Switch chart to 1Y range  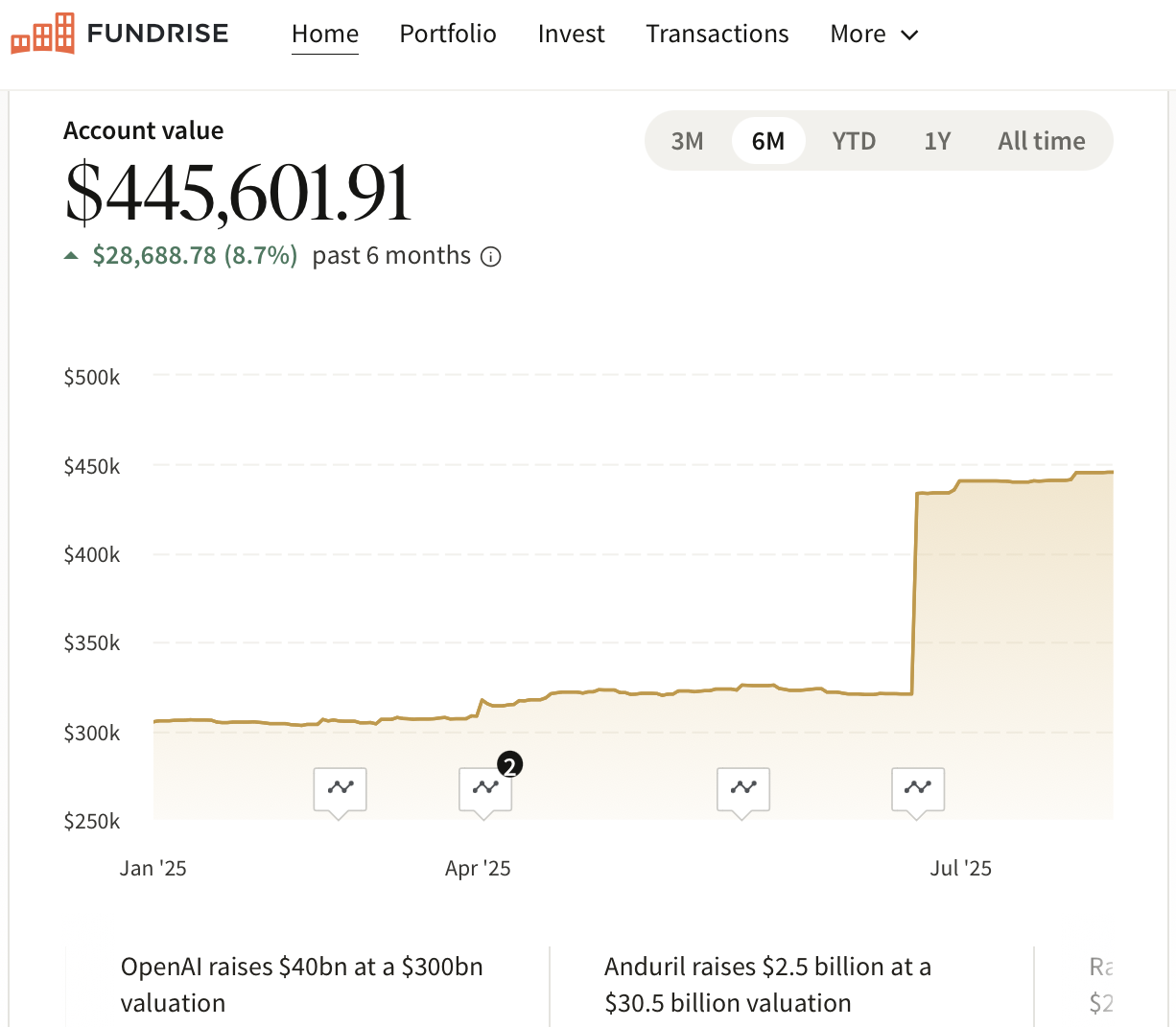(x=937, y=141)
